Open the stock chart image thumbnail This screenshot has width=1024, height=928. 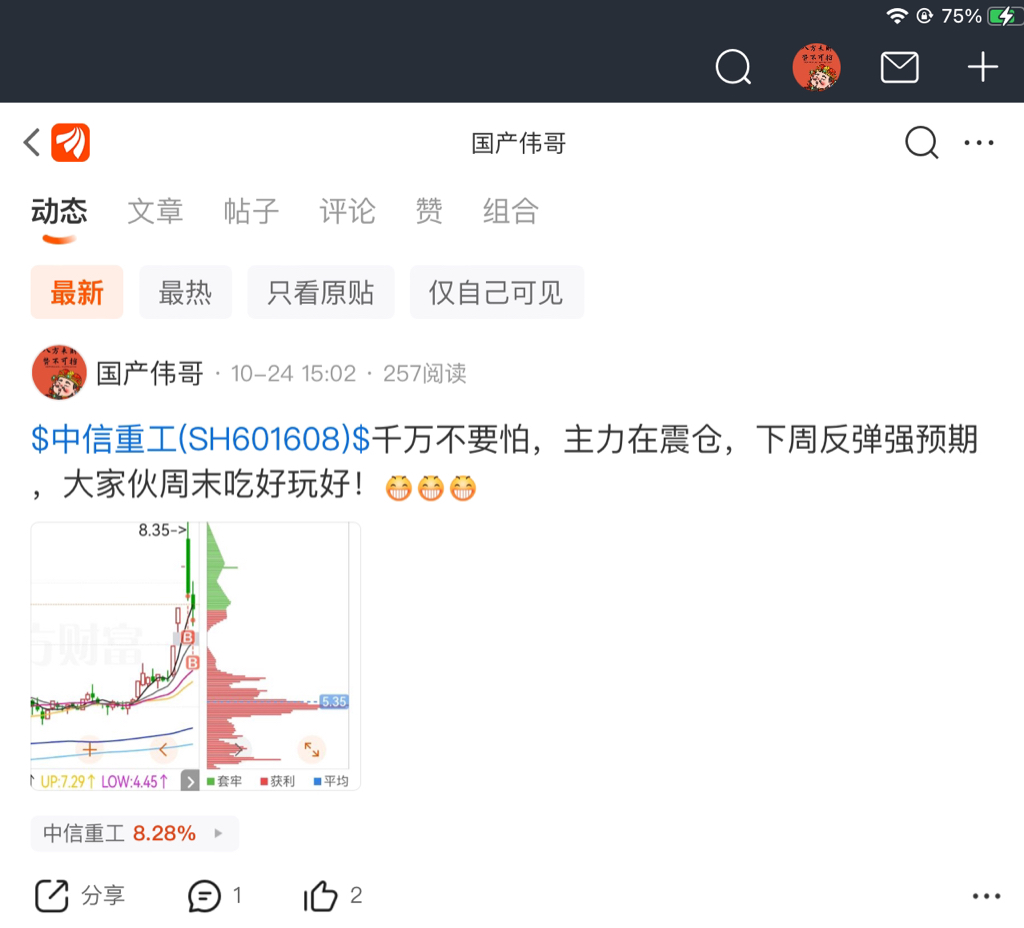[195, 656]
